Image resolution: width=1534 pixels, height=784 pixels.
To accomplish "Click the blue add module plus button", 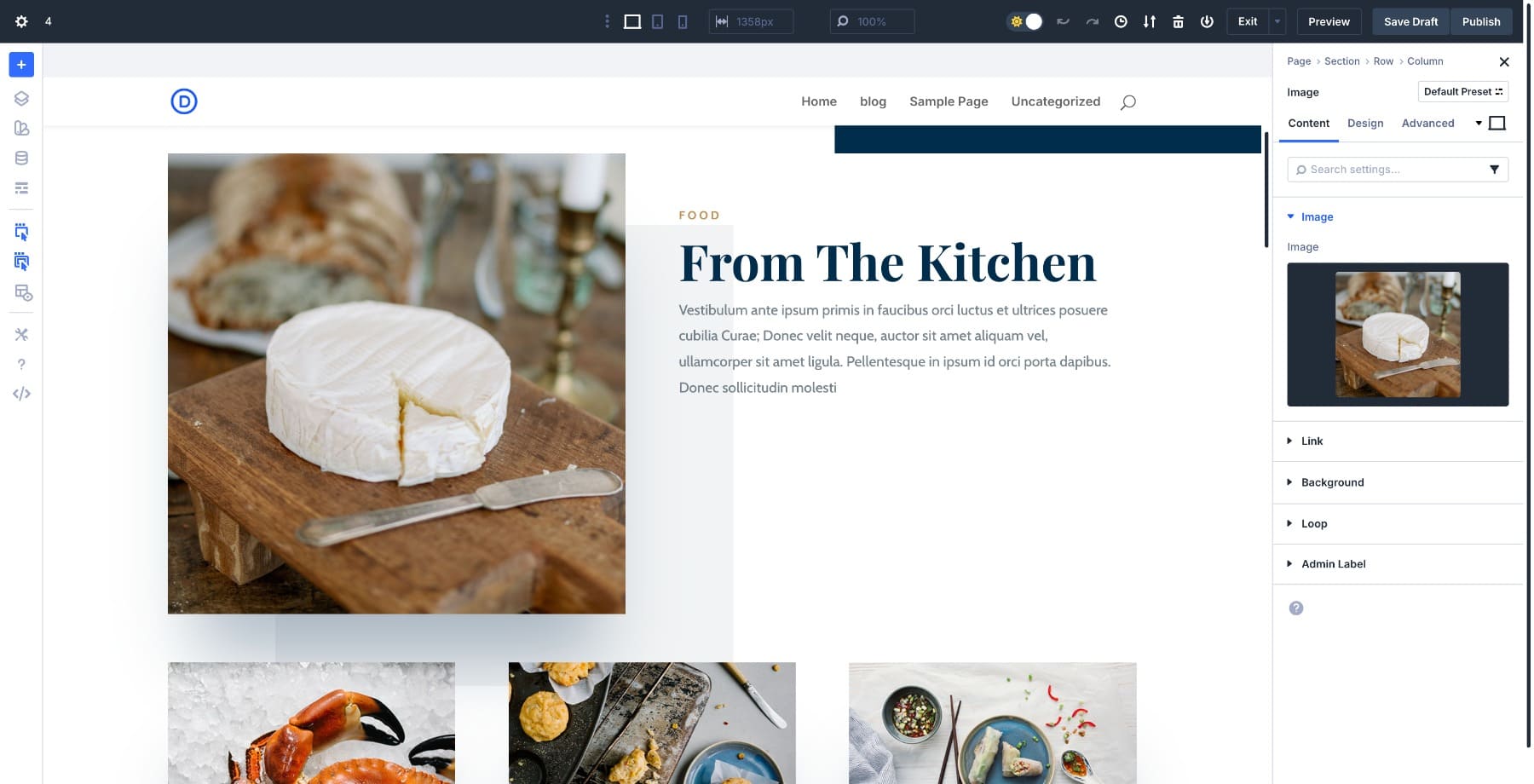I will click(21, 65).
